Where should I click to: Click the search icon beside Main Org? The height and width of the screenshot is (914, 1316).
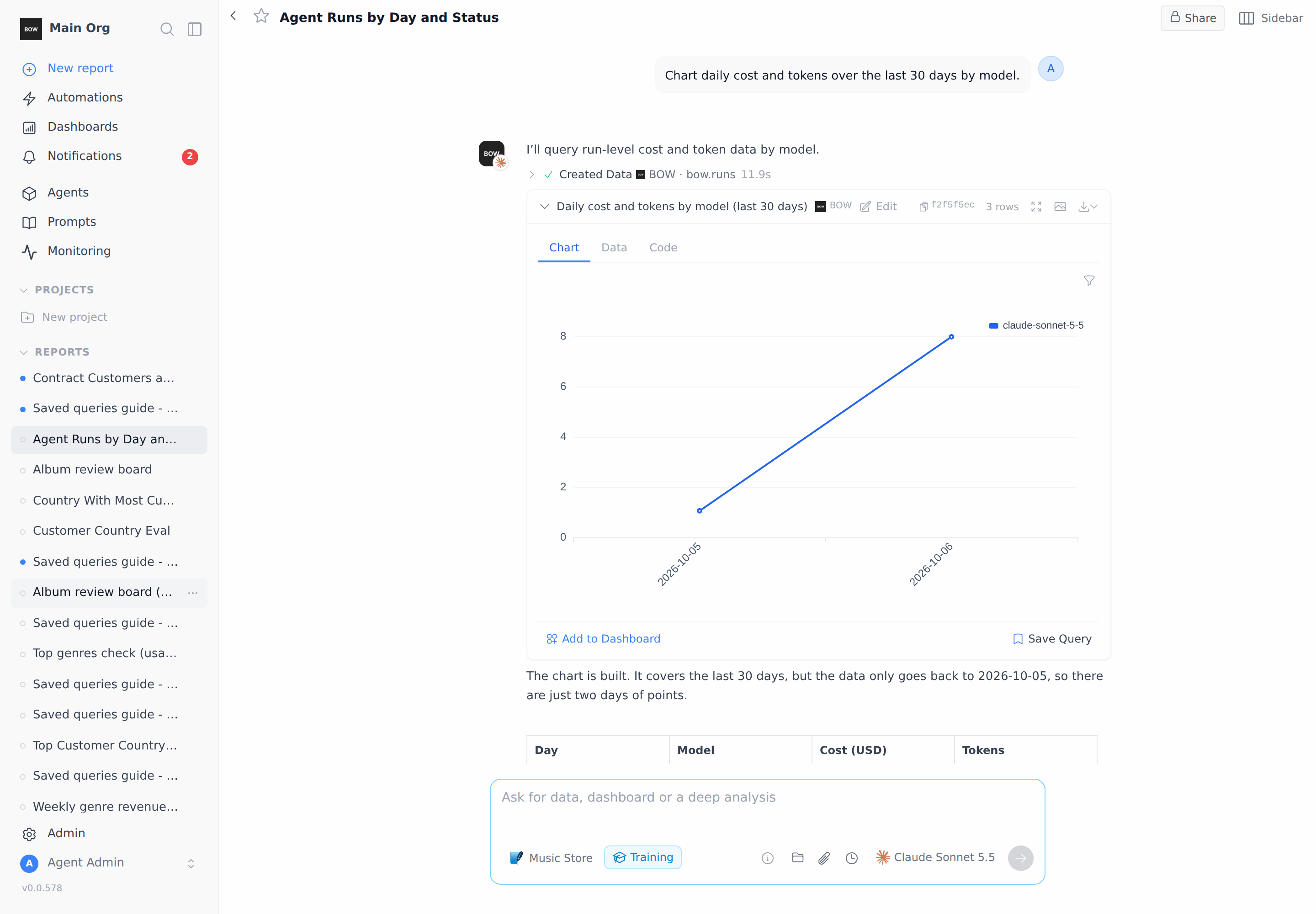(167, 29)
